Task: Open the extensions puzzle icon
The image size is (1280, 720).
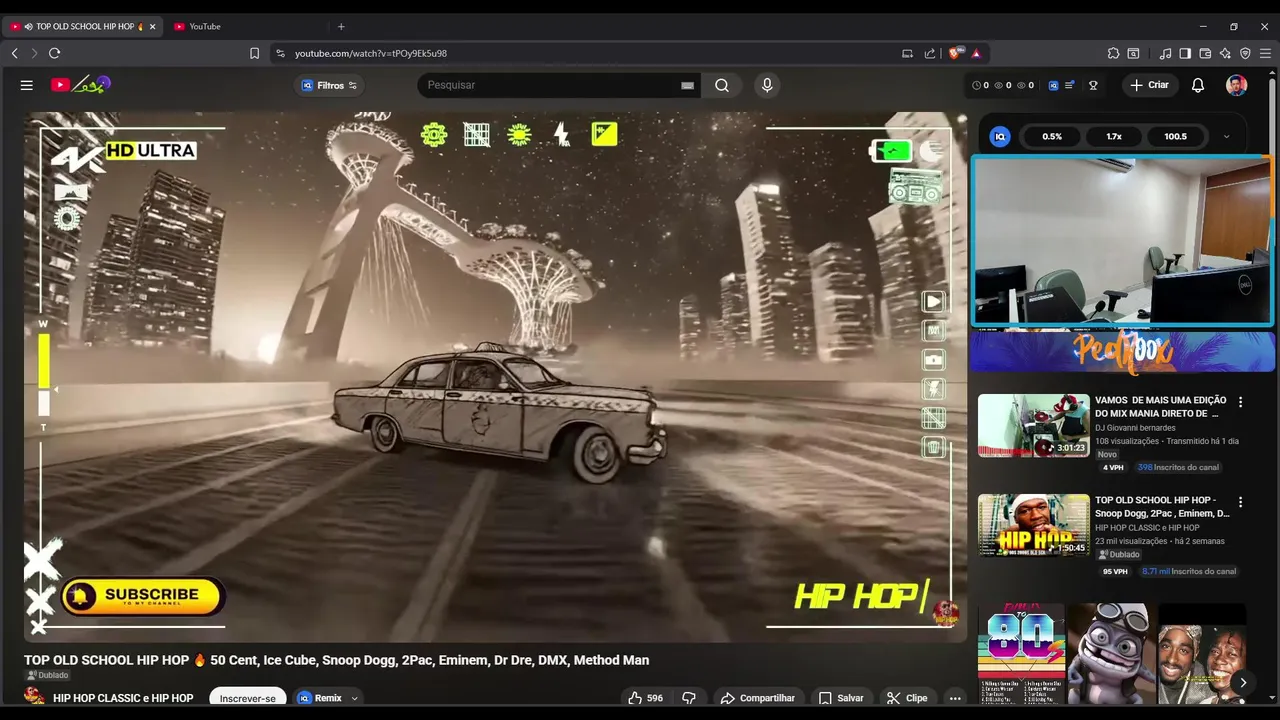Action: point(1113,53)
